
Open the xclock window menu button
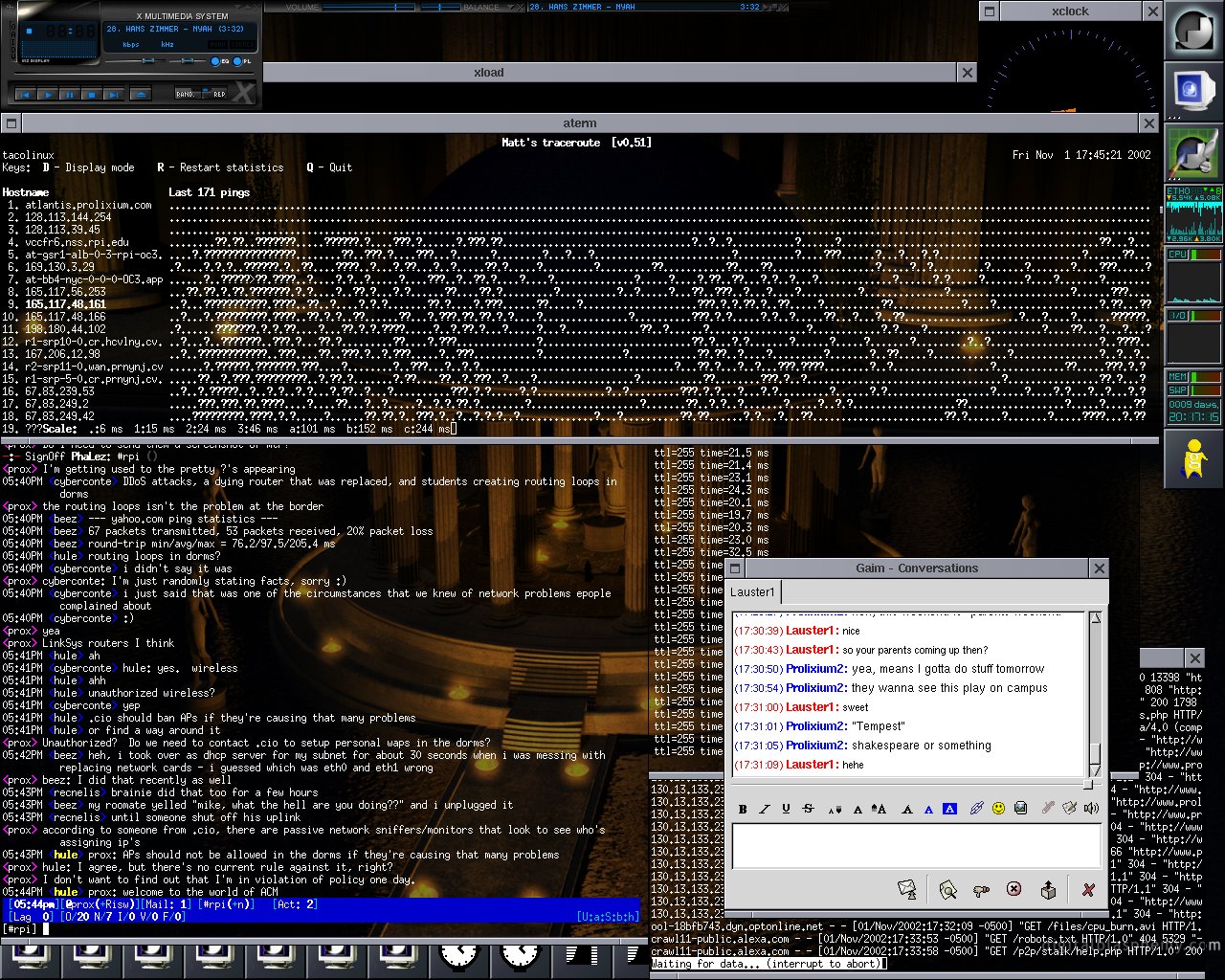pos(990,11)
